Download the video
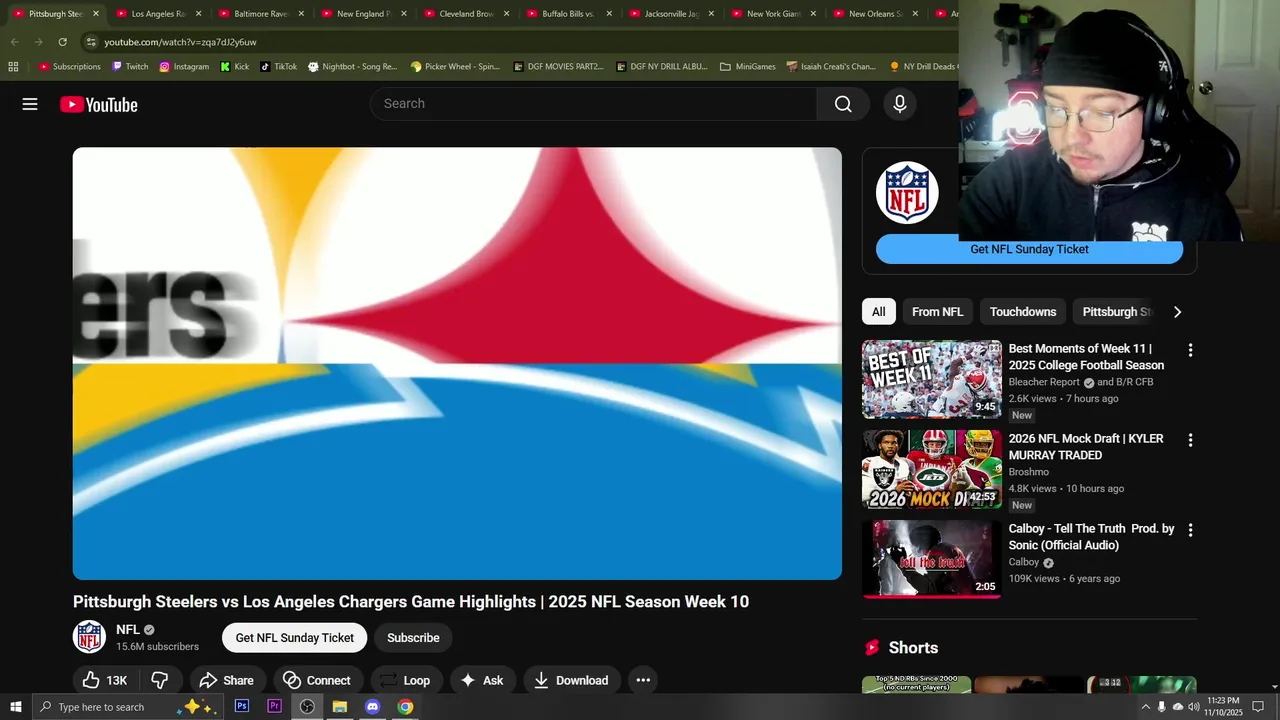 (x=571, y=680)
